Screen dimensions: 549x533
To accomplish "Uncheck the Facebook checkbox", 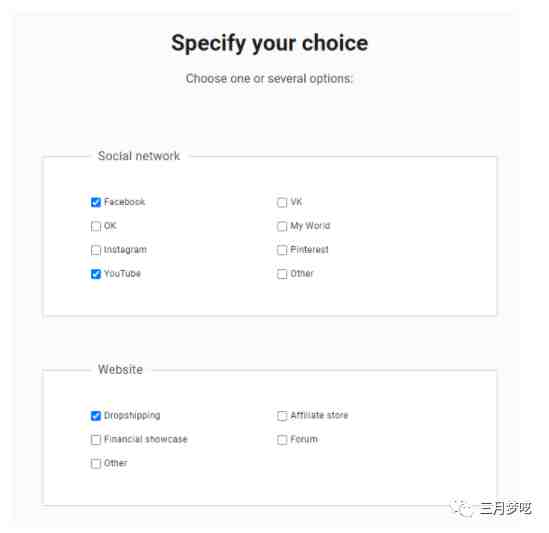I will pyautogui.click(x=96, y=202).
